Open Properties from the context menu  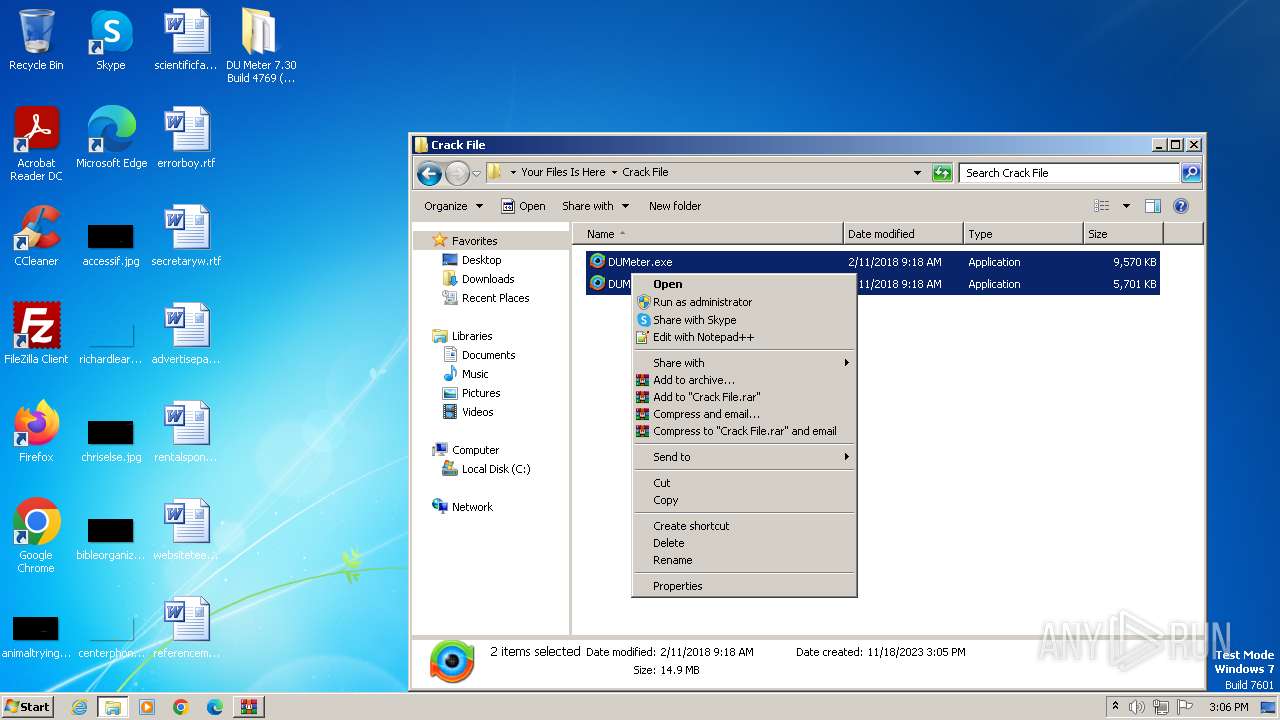[x=745, y=586]
